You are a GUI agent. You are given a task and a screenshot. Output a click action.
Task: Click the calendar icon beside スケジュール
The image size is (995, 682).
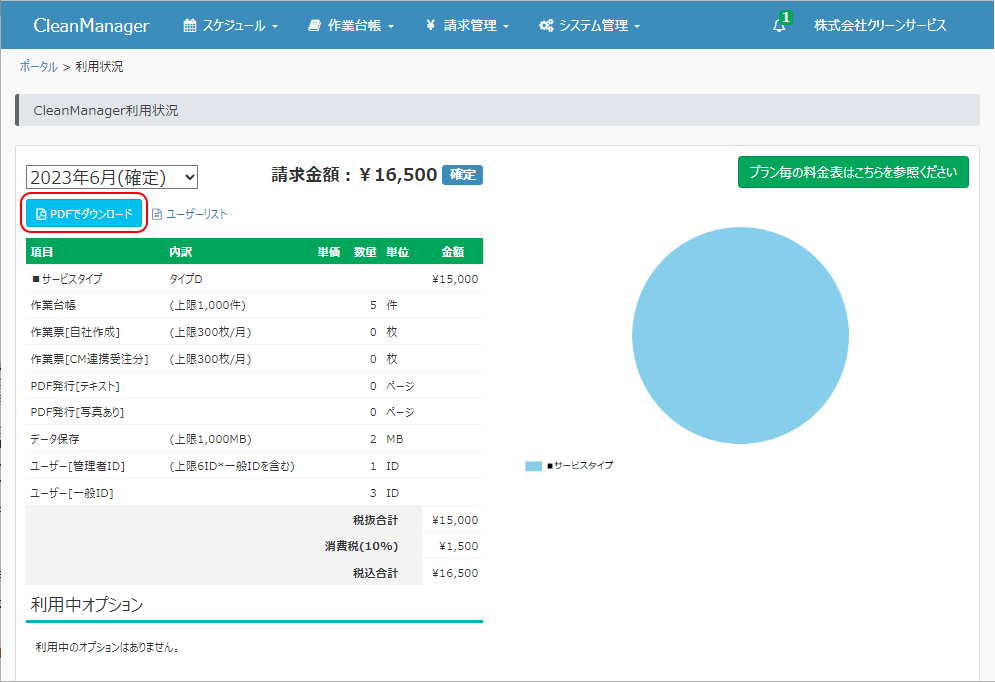click(190, 26)
